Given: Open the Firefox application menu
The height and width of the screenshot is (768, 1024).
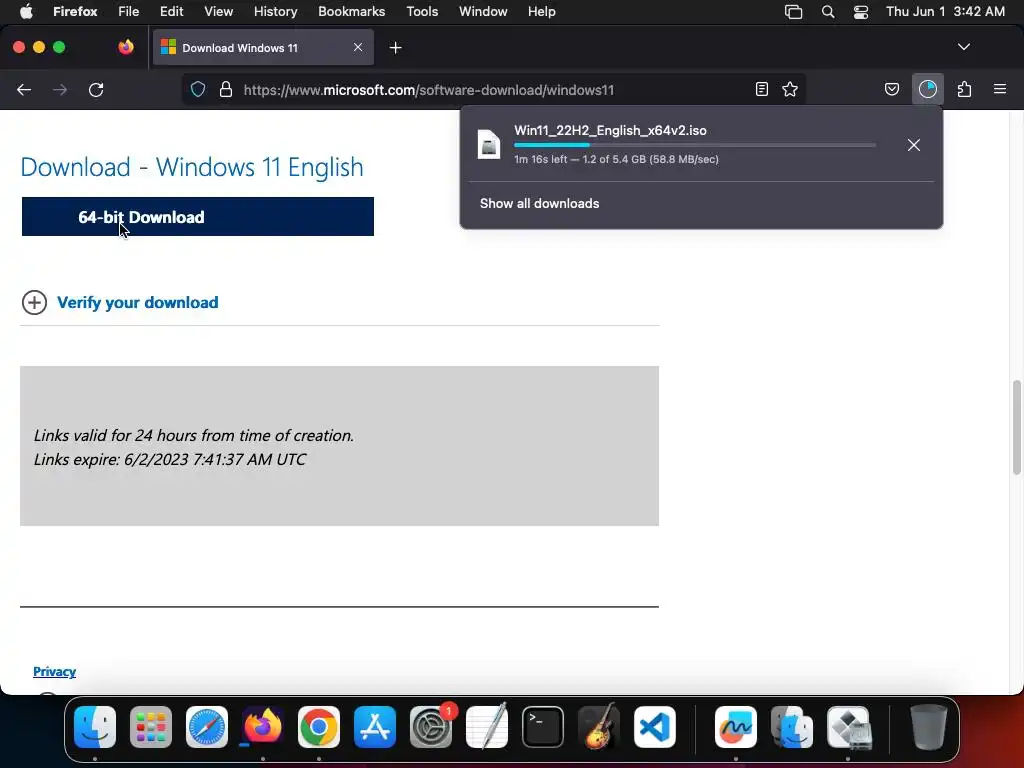Looking at the screenshot, I should pyautogui.click(x=75, y=11).
